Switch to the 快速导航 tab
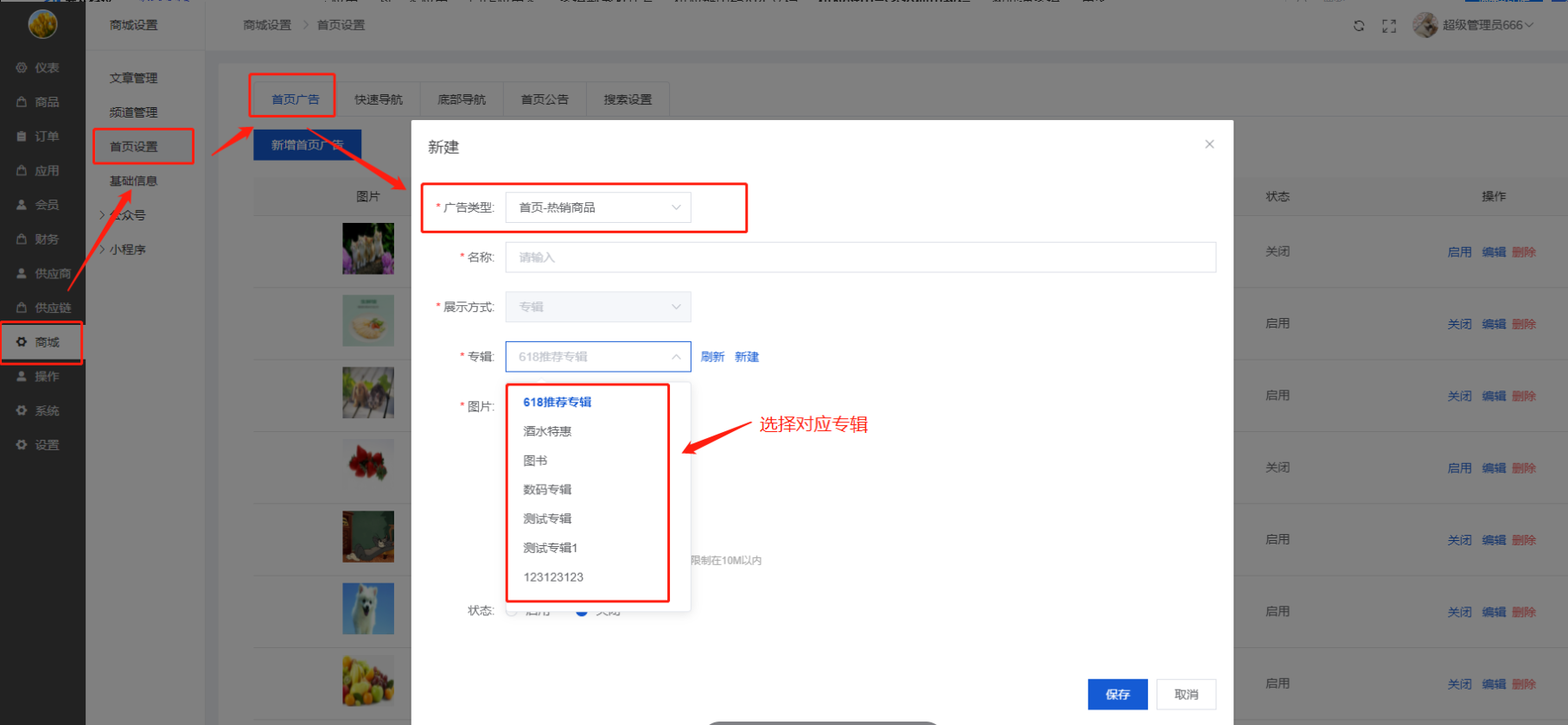The width and height of the screenshot is (1568, 725). pyautogui.click(x=379, y=99)
